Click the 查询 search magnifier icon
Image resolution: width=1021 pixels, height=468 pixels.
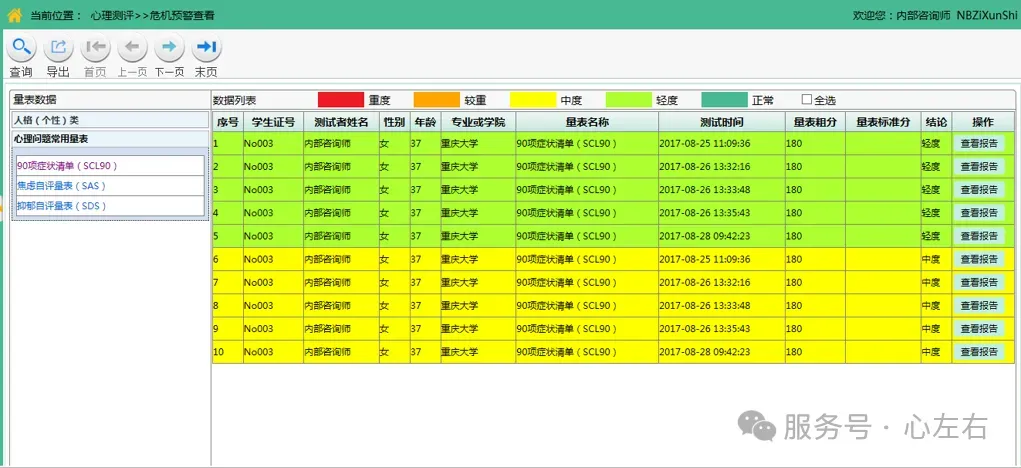pyautogui.click(x=21, y=48)
